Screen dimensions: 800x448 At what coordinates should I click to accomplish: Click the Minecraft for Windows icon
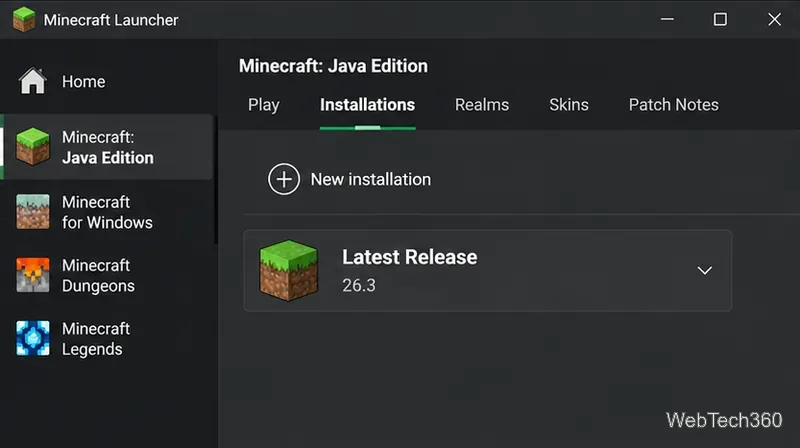point(33,211)
